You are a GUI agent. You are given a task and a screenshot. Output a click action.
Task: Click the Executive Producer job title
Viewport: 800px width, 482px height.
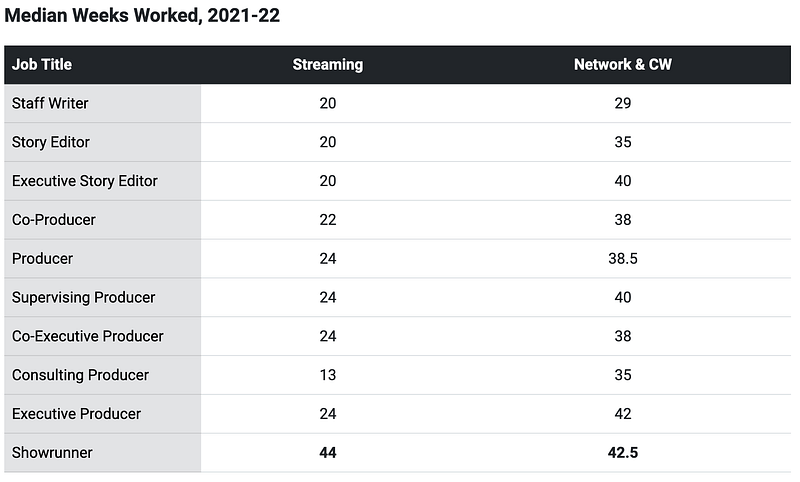(x=76, y=414)
